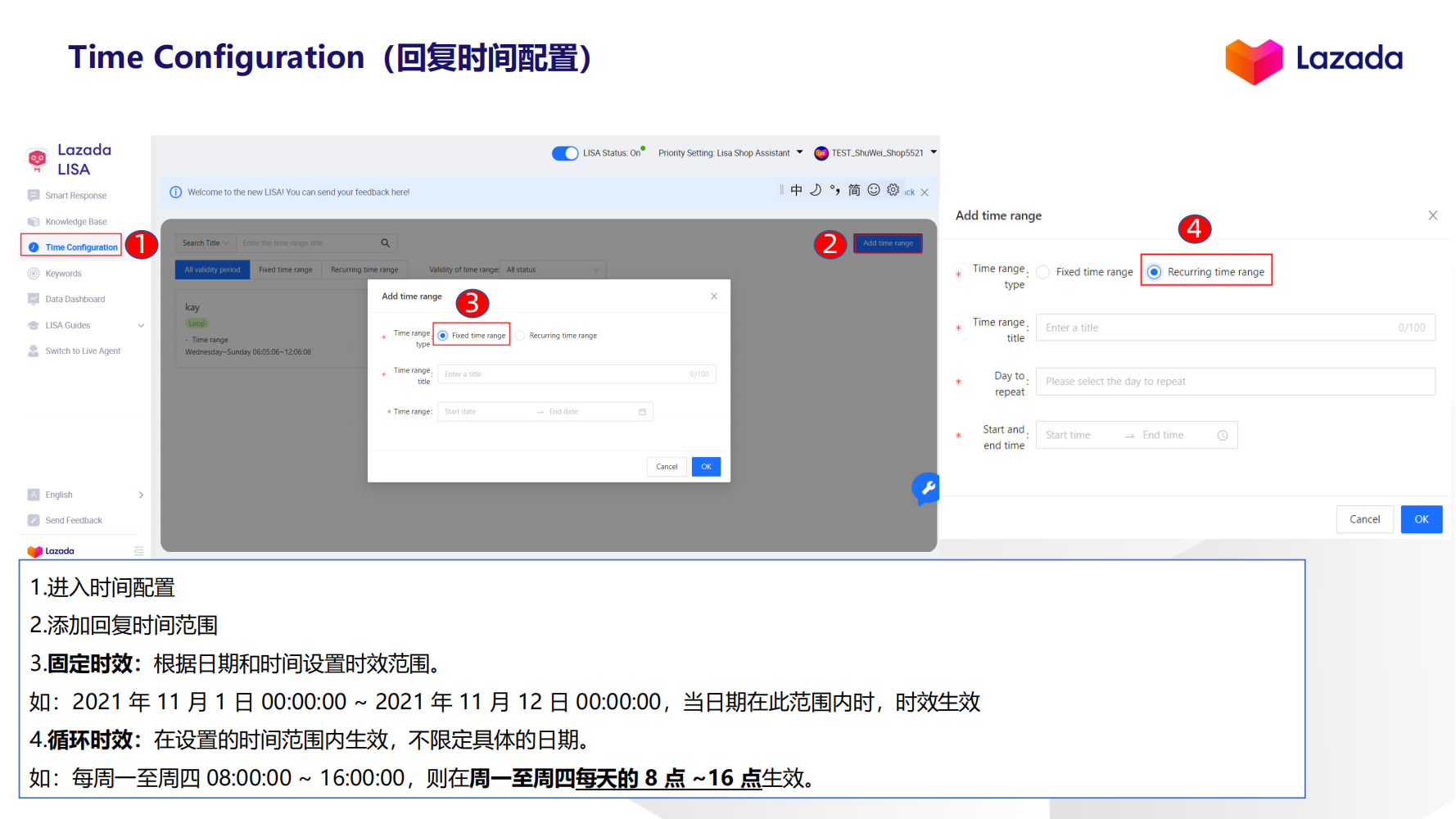Open the Keywords section
This screenshot has width=1456, height=819.
(62, 273)
